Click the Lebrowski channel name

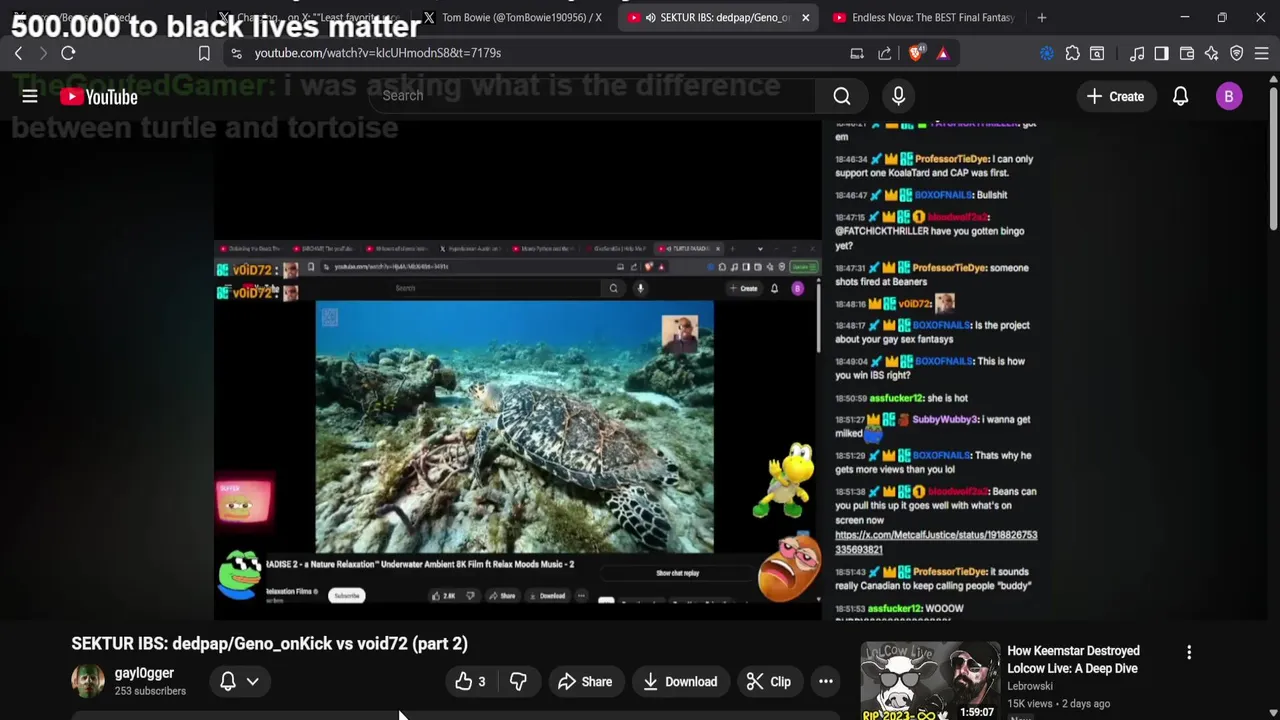(x=1030, y=687)
